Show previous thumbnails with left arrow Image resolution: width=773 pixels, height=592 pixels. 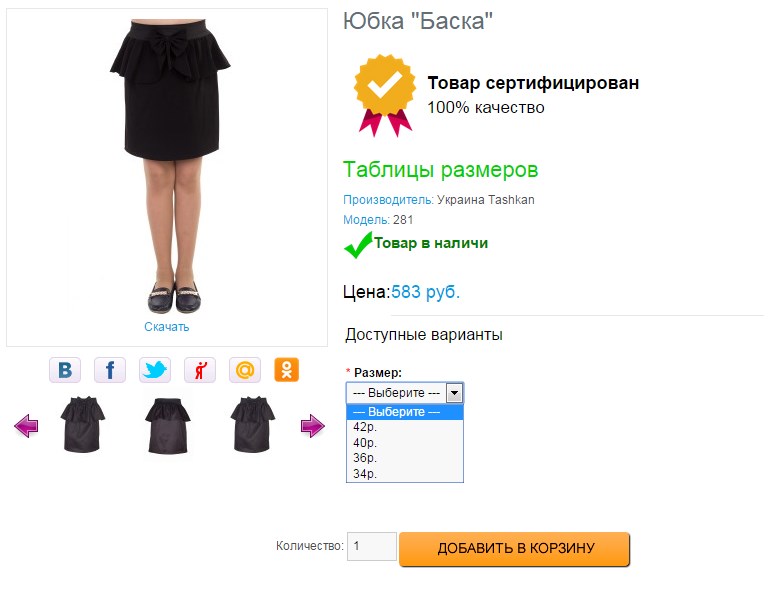tap(26, 427)
